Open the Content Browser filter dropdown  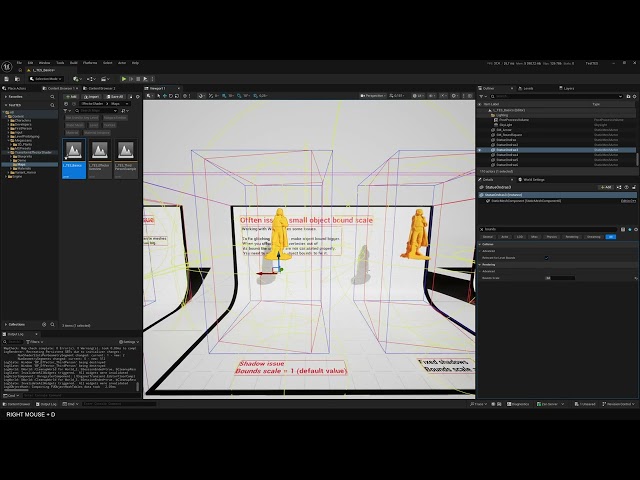tap(67, 111)
